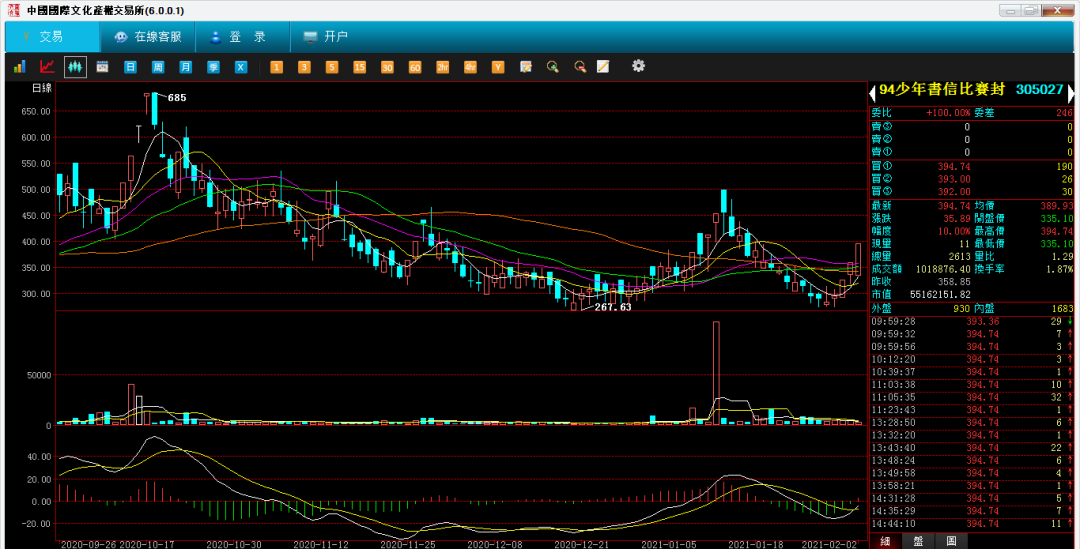The height and width of the screenshot is (549, 1080).
Task: Click the 11:05:35 trade record row
Action: [x=972, y=397]
